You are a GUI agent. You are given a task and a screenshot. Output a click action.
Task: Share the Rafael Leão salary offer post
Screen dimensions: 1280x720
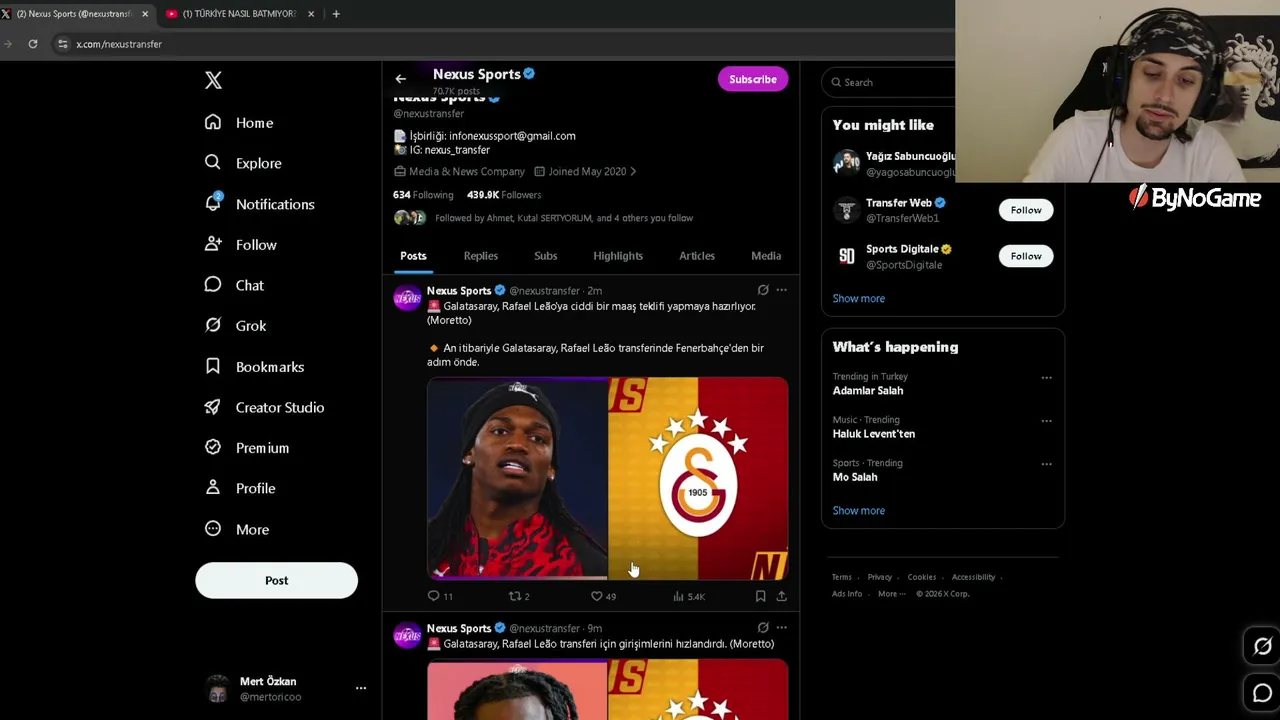pyautogui.click(x=781, y=596)
